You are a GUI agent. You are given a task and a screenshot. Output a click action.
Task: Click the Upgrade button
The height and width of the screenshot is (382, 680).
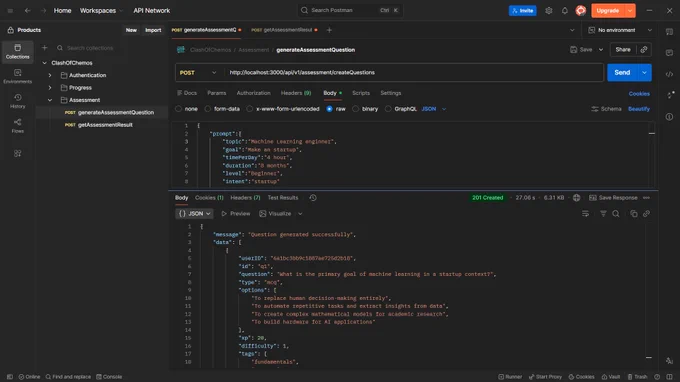click(x=608, y=10)
